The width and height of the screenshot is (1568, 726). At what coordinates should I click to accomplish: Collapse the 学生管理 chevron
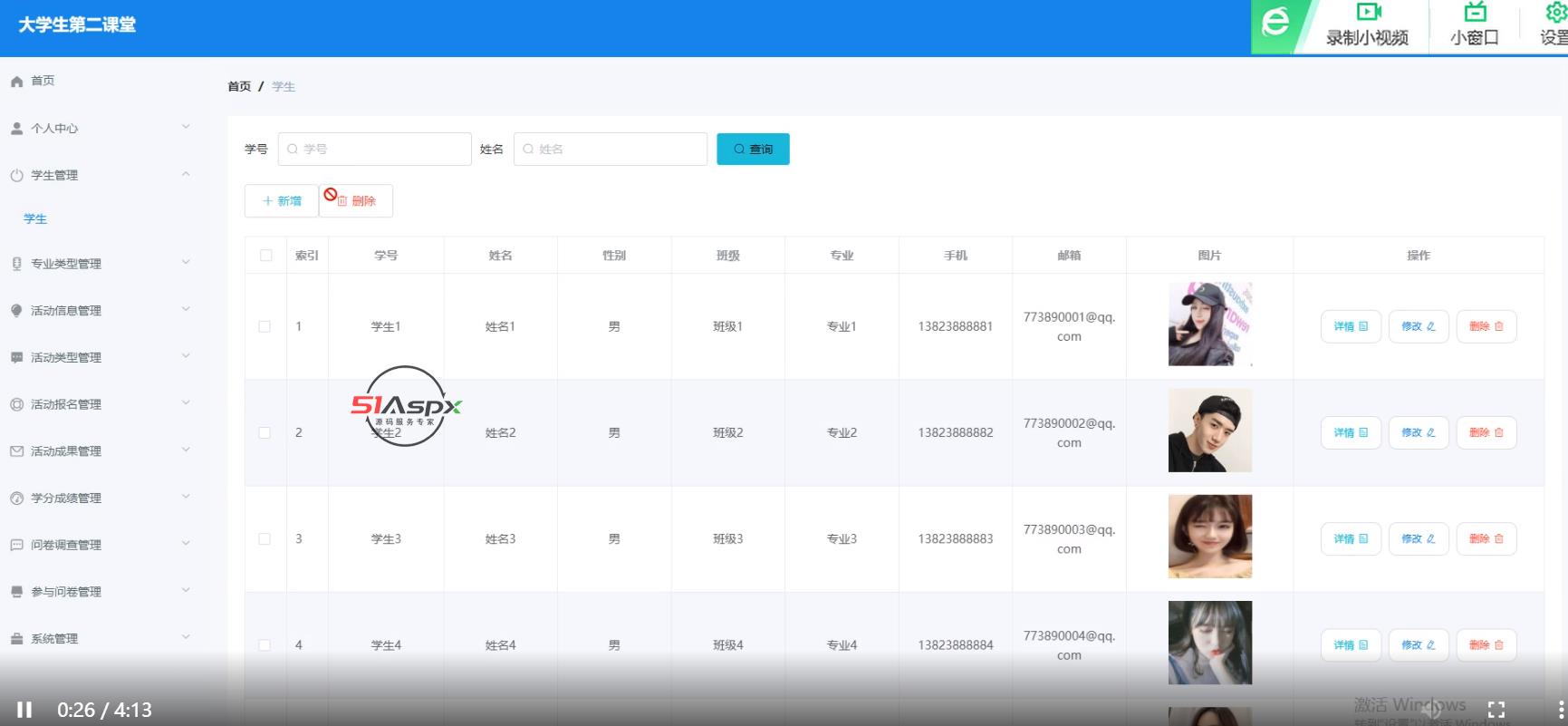tap(186, 174)
